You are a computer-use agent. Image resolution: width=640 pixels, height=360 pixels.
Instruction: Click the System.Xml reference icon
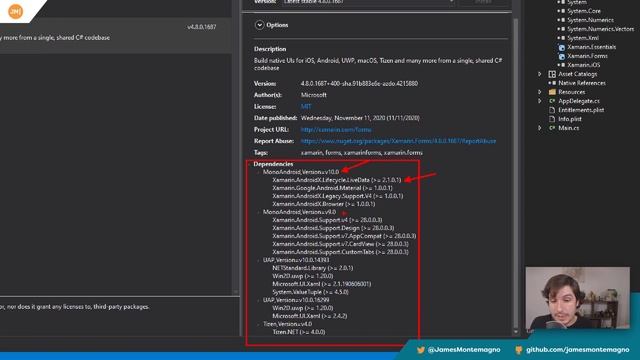(562, 38)
